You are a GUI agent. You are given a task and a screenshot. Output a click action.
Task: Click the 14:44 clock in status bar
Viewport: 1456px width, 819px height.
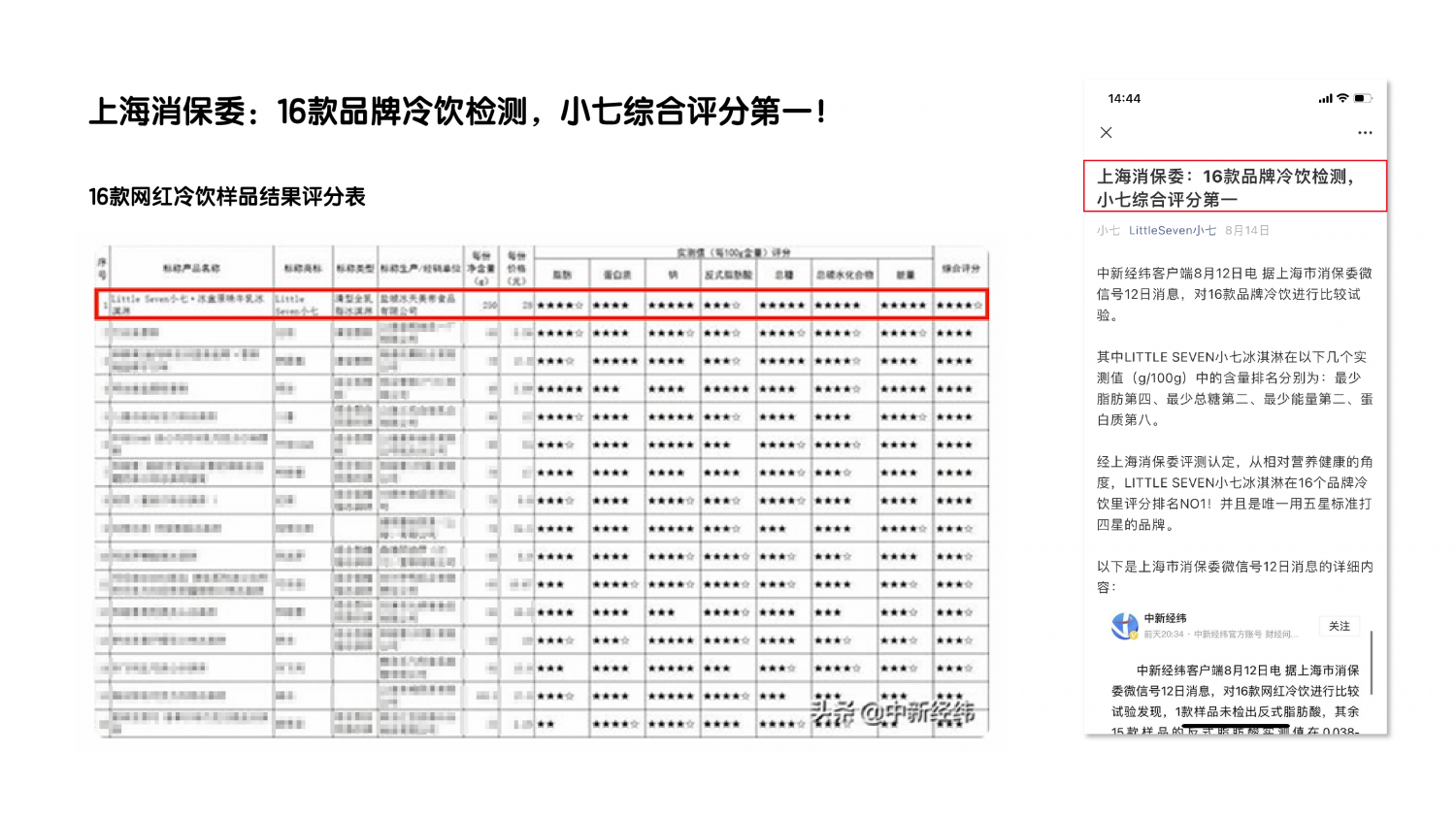pos(1124,98)
